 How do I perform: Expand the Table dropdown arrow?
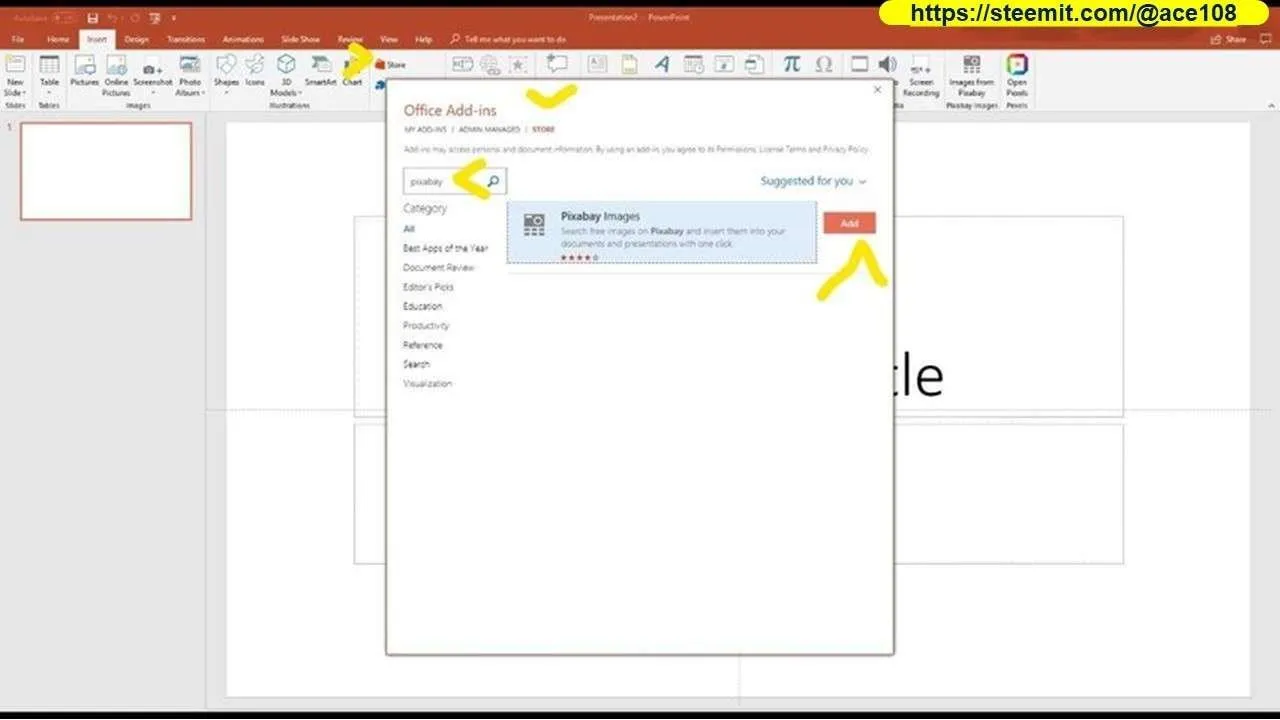point(49,93)
